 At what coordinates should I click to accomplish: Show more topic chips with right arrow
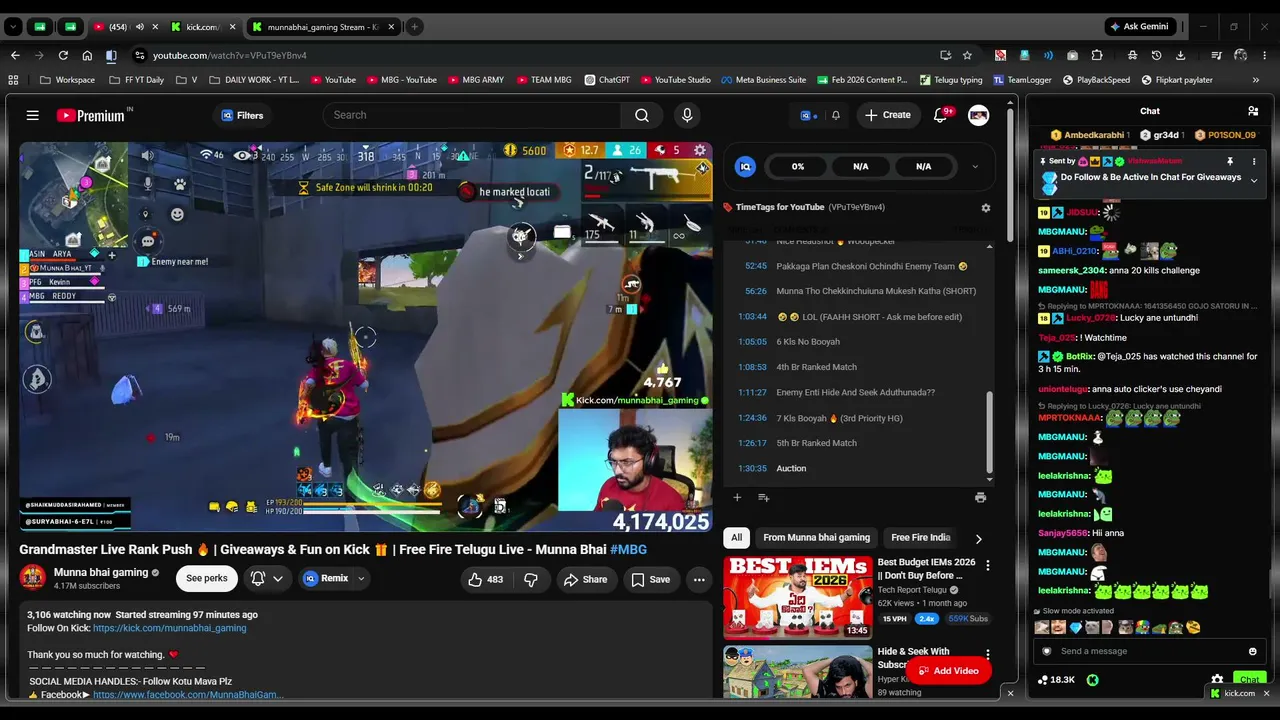tap(978, 538)
